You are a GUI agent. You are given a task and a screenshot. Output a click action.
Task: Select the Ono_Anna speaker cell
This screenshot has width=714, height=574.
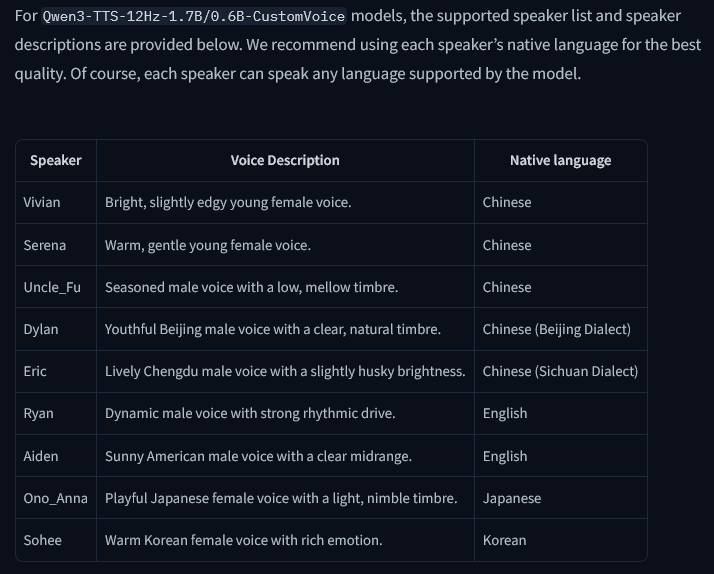[55, 498]
